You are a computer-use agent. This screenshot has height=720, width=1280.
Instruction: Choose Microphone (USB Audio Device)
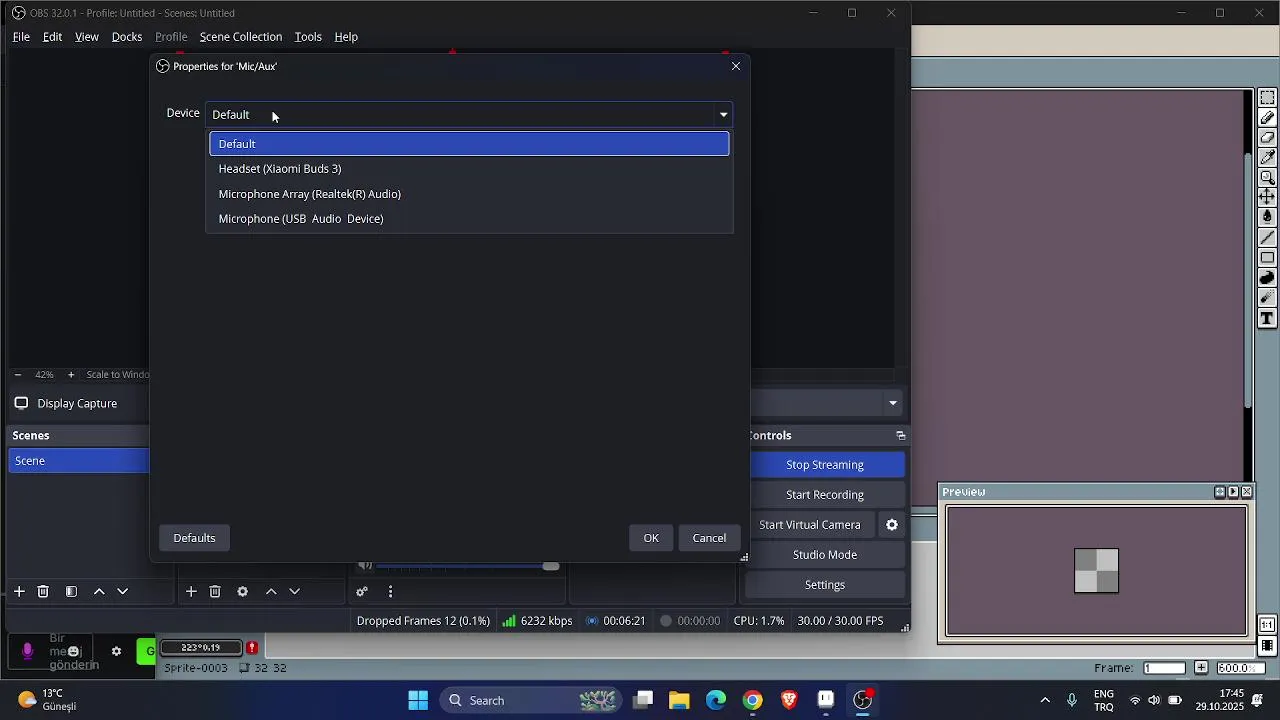pos(469,219)
